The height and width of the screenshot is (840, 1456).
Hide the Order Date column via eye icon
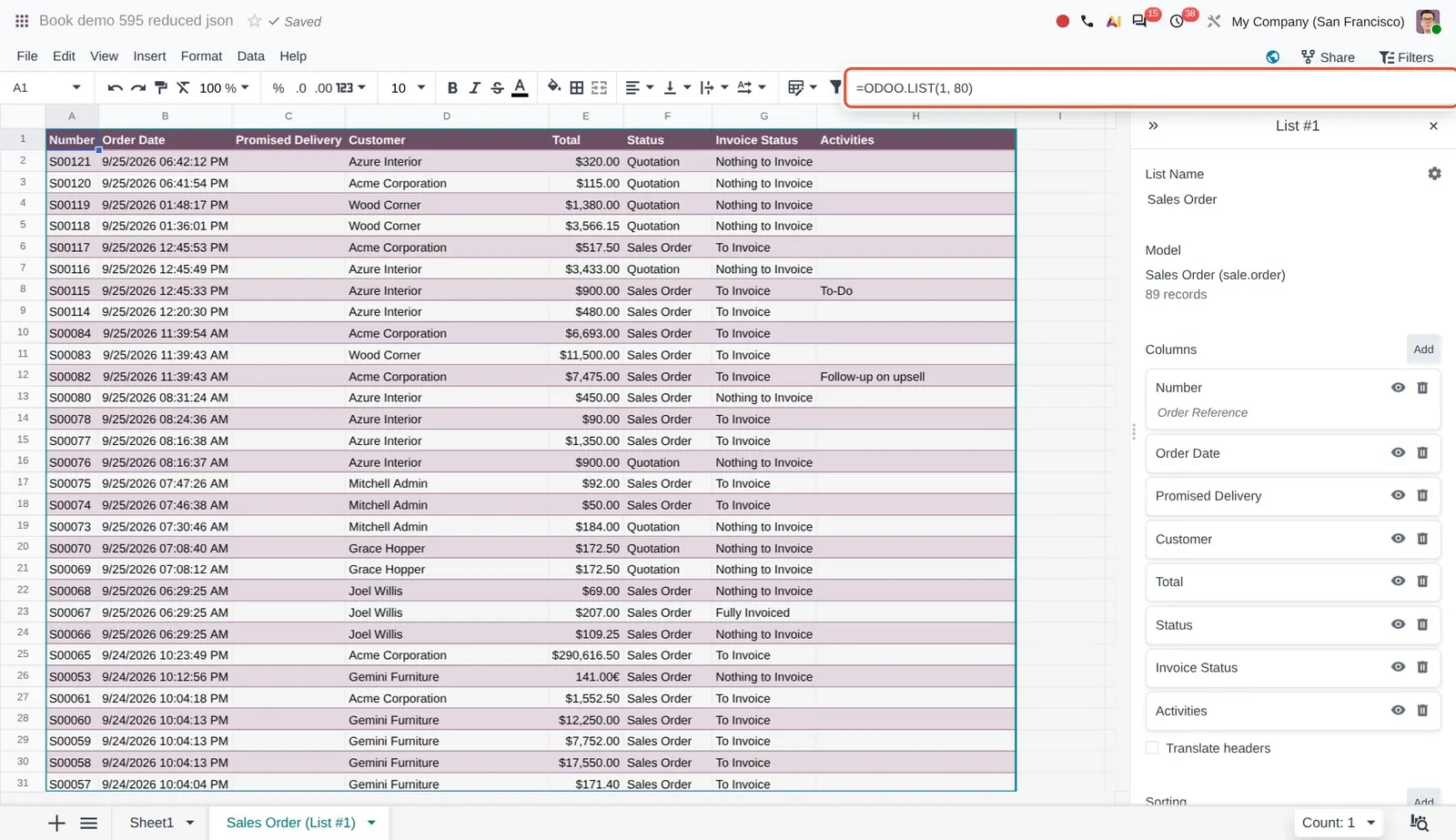[1398, 452]
